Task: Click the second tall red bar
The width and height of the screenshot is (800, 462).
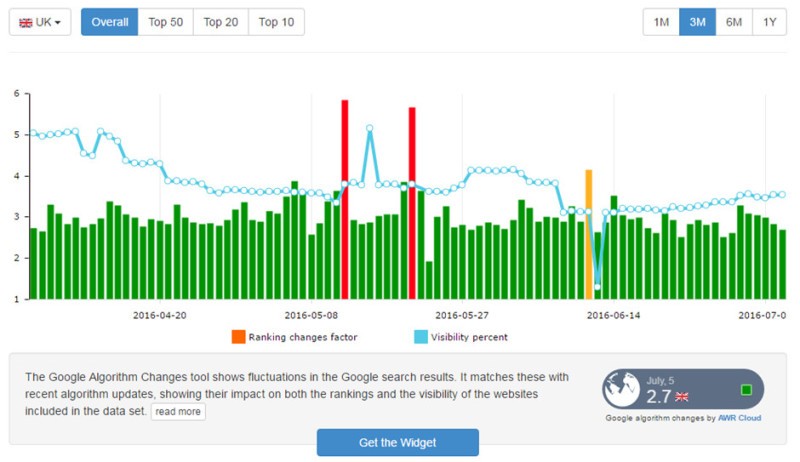Action: pyautogui.click(x=412, y=203)
